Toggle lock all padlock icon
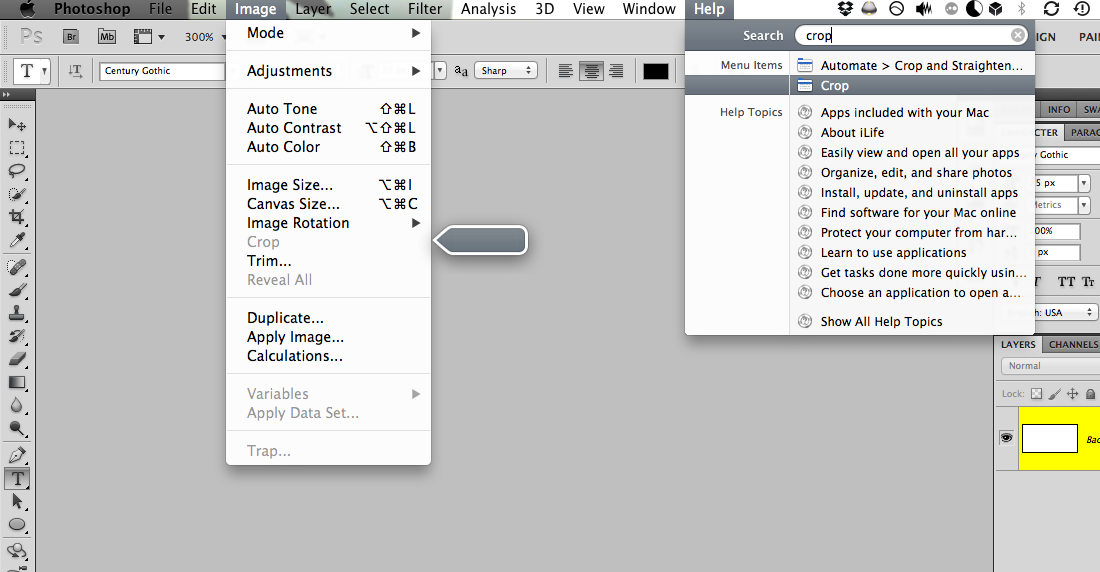Image resolution: width=1100 pixels, height=572 pixels. (1090, 394)
